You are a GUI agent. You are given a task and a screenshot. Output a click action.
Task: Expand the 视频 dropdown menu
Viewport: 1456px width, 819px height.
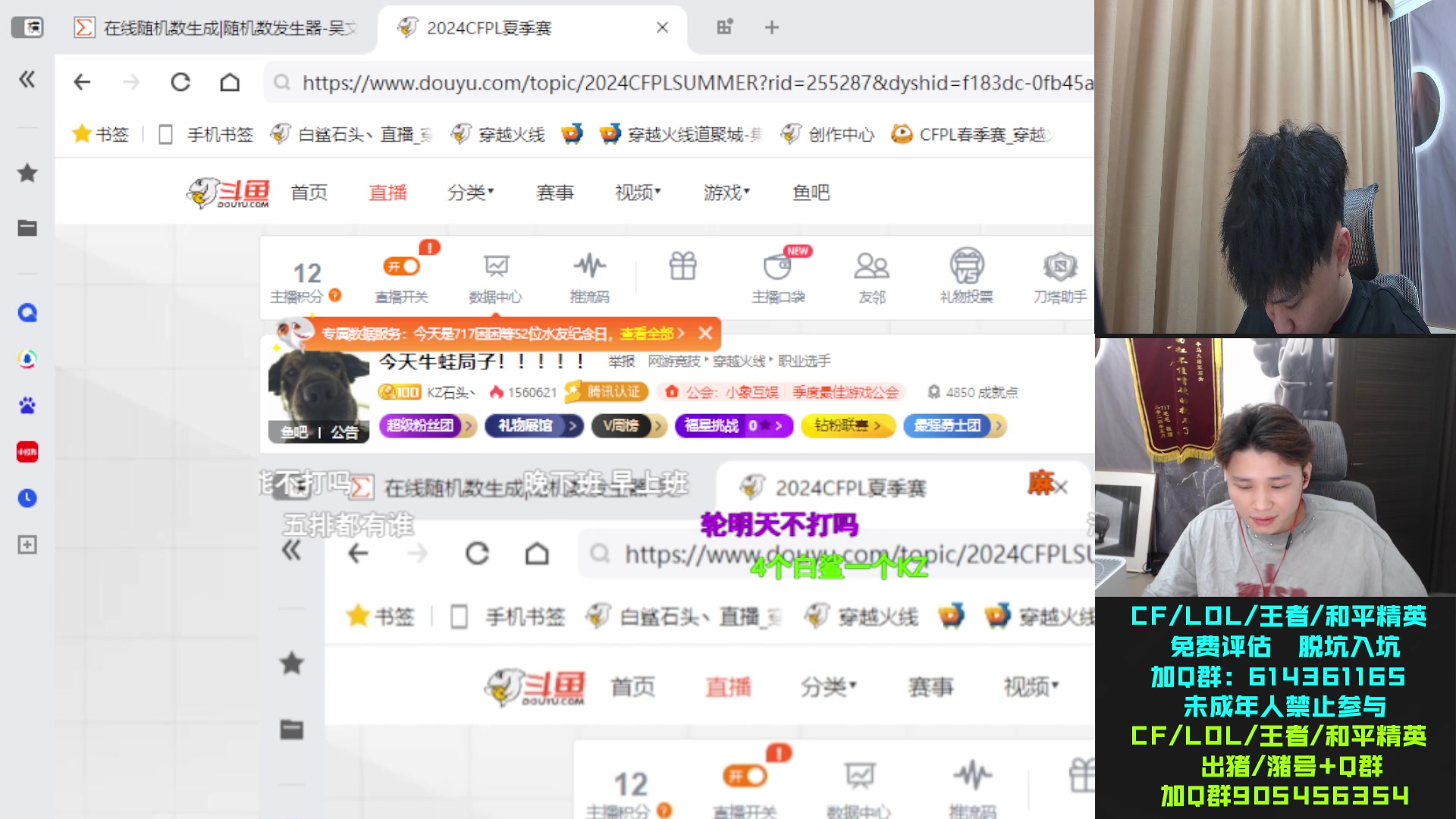(638, 193)
